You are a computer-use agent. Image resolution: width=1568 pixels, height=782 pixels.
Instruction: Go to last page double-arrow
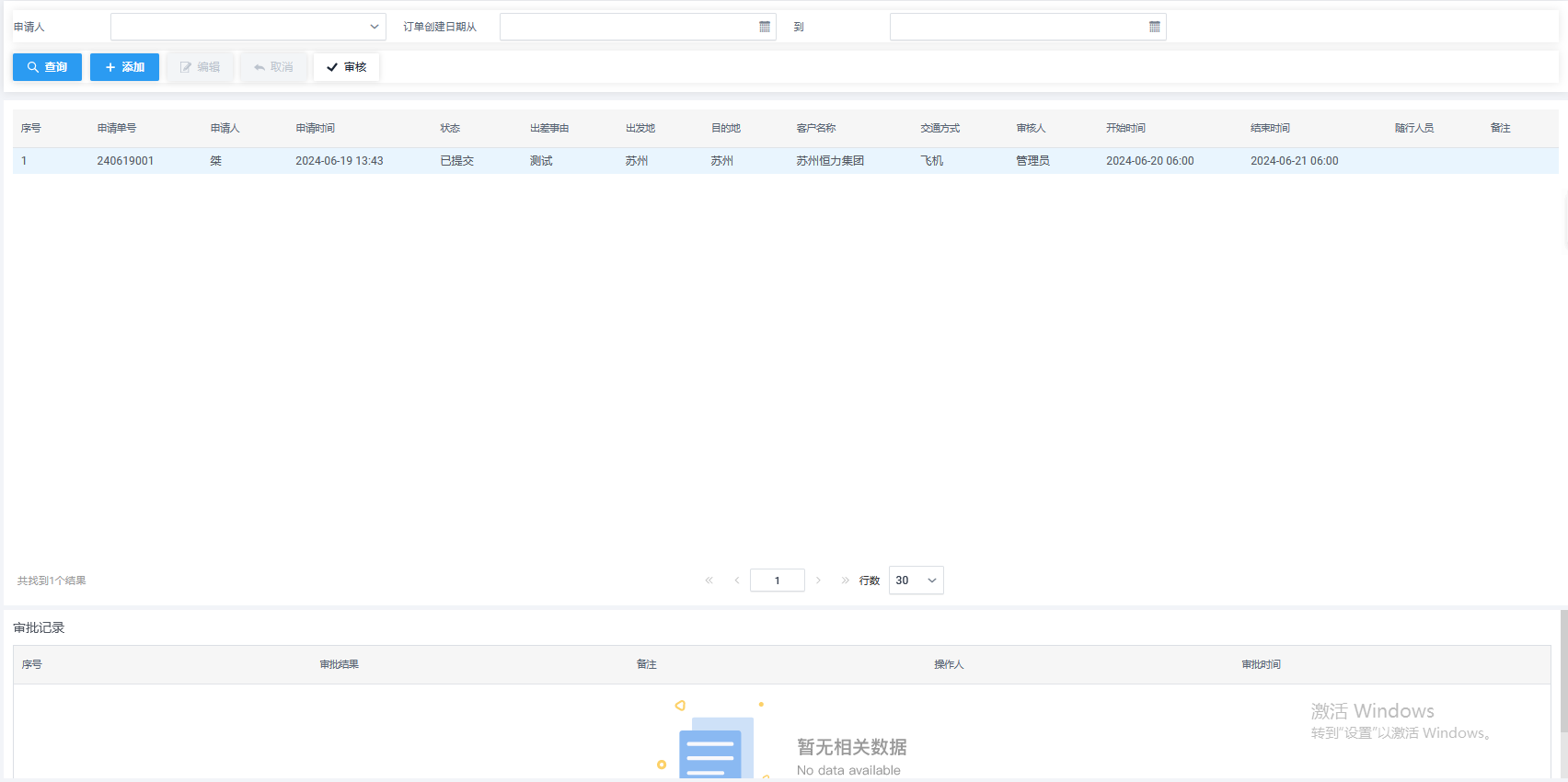click(x=845, y=581)
